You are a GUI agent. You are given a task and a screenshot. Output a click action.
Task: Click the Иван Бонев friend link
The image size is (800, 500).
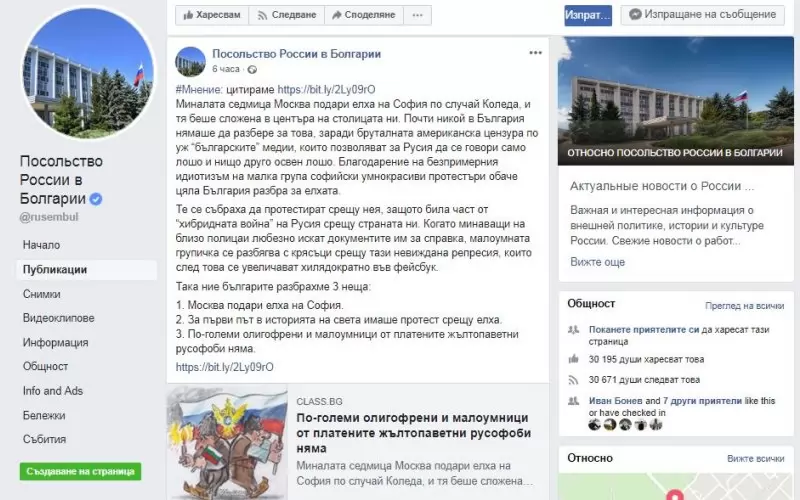tap(615, 401)
